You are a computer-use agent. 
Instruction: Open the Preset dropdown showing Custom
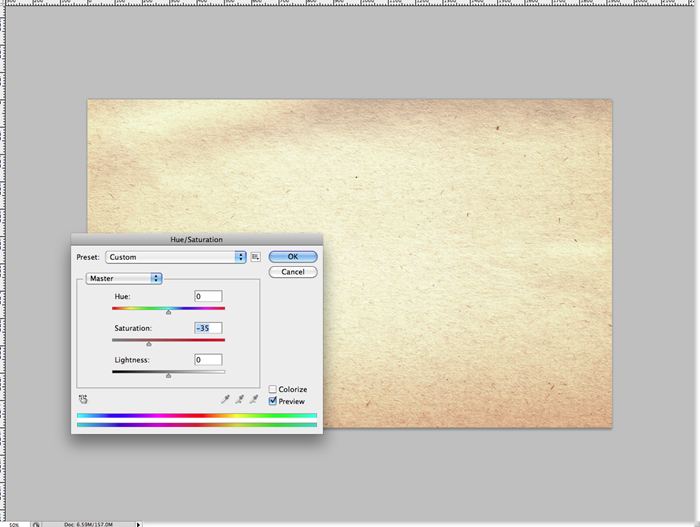pyautogui.click(x=176, y=257)
